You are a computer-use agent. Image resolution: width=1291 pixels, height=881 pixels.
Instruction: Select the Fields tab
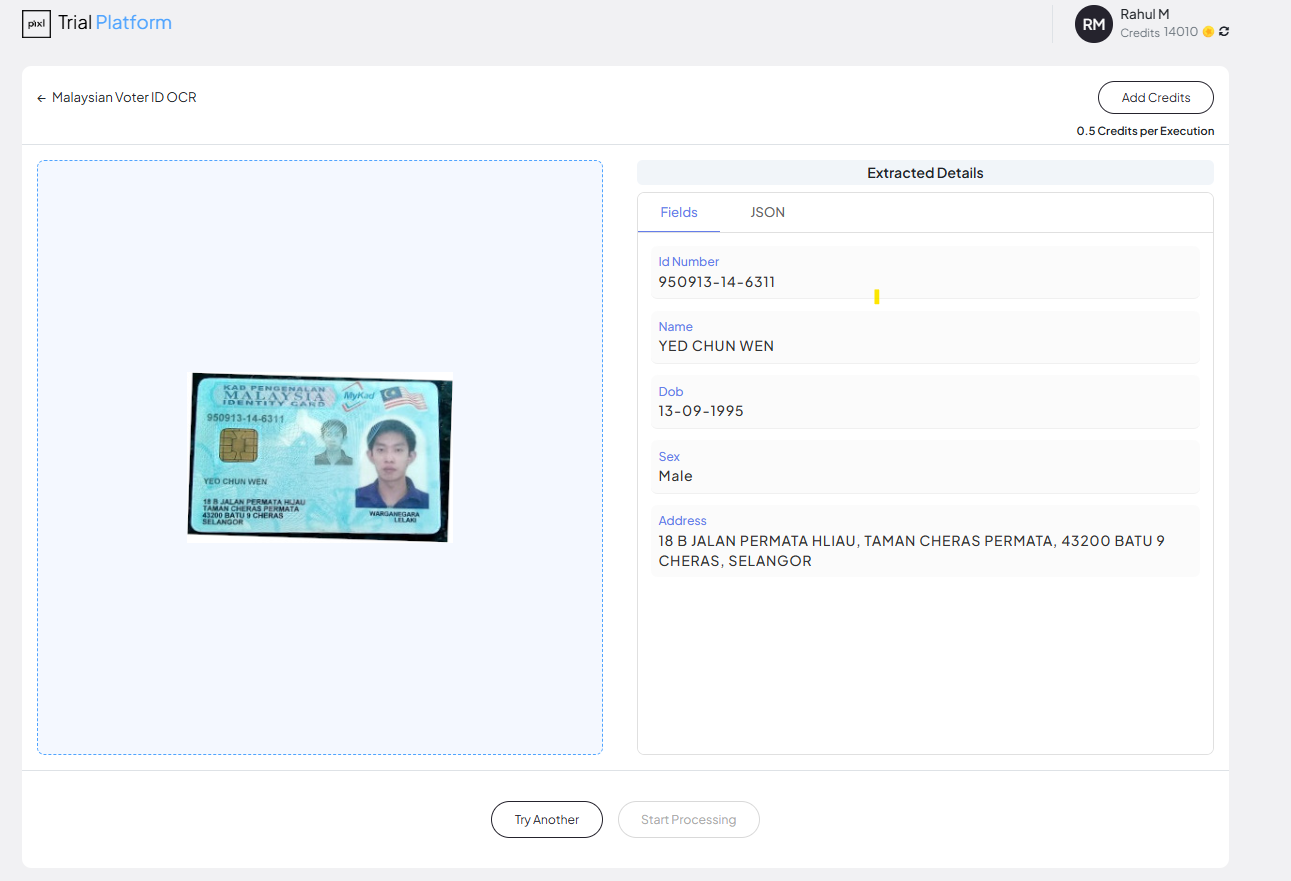tap(679, 212)
